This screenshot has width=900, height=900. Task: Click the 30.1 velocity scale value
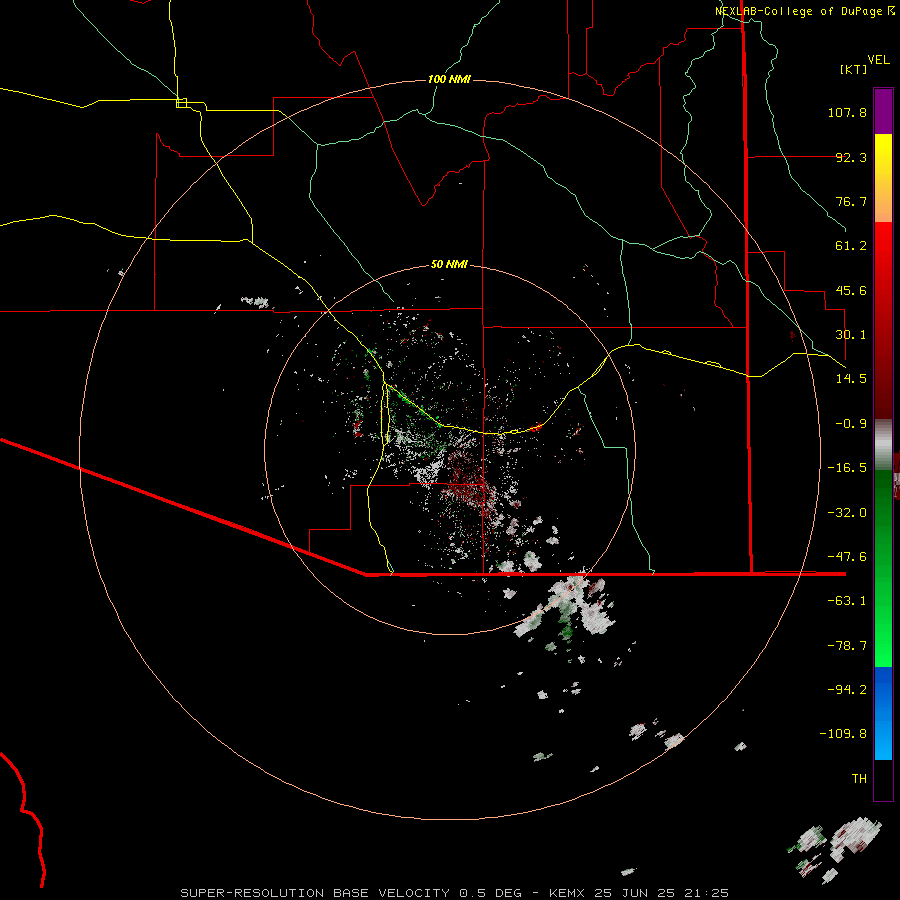851,335
